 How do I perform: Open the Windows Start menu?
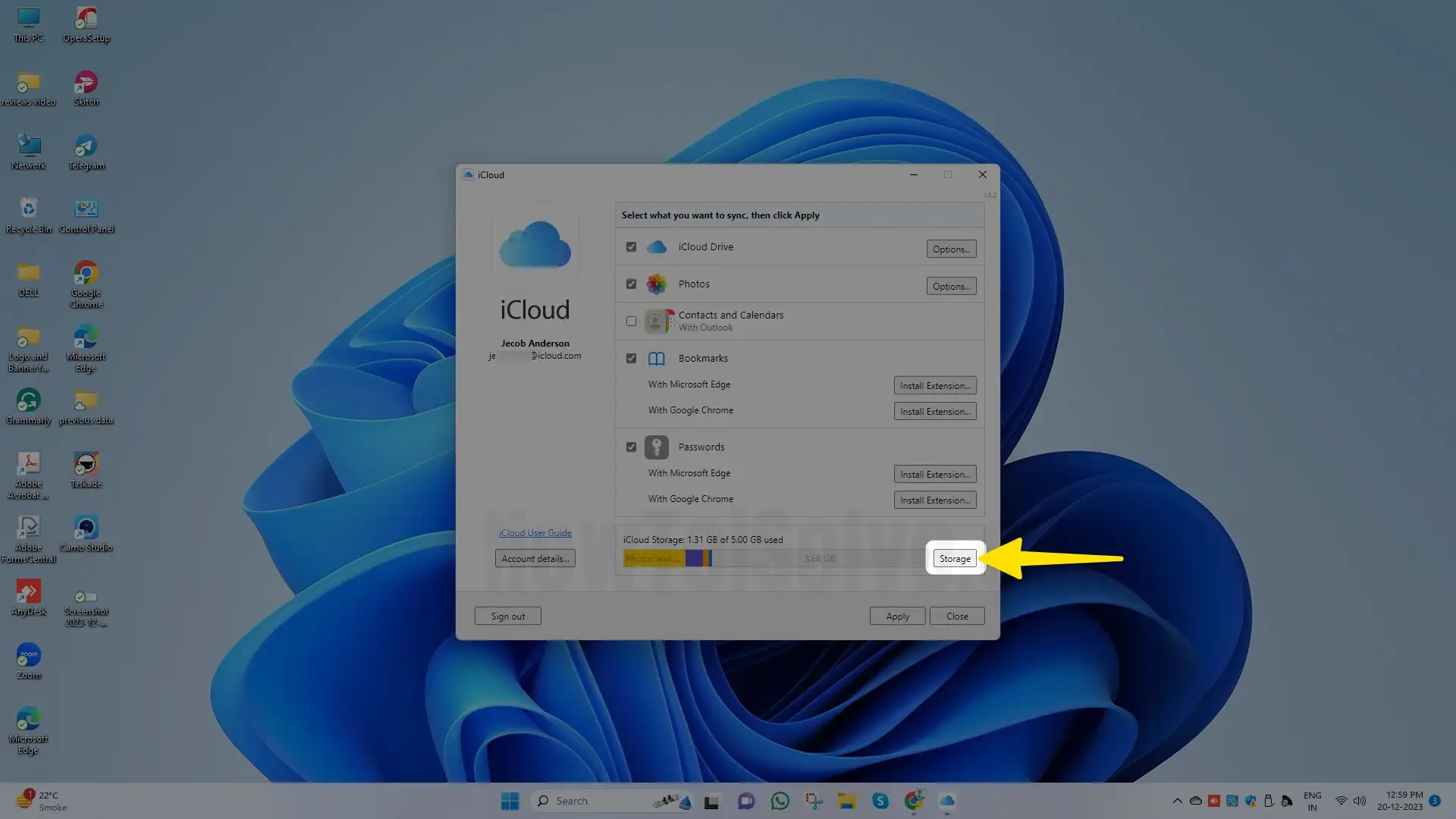509,800
